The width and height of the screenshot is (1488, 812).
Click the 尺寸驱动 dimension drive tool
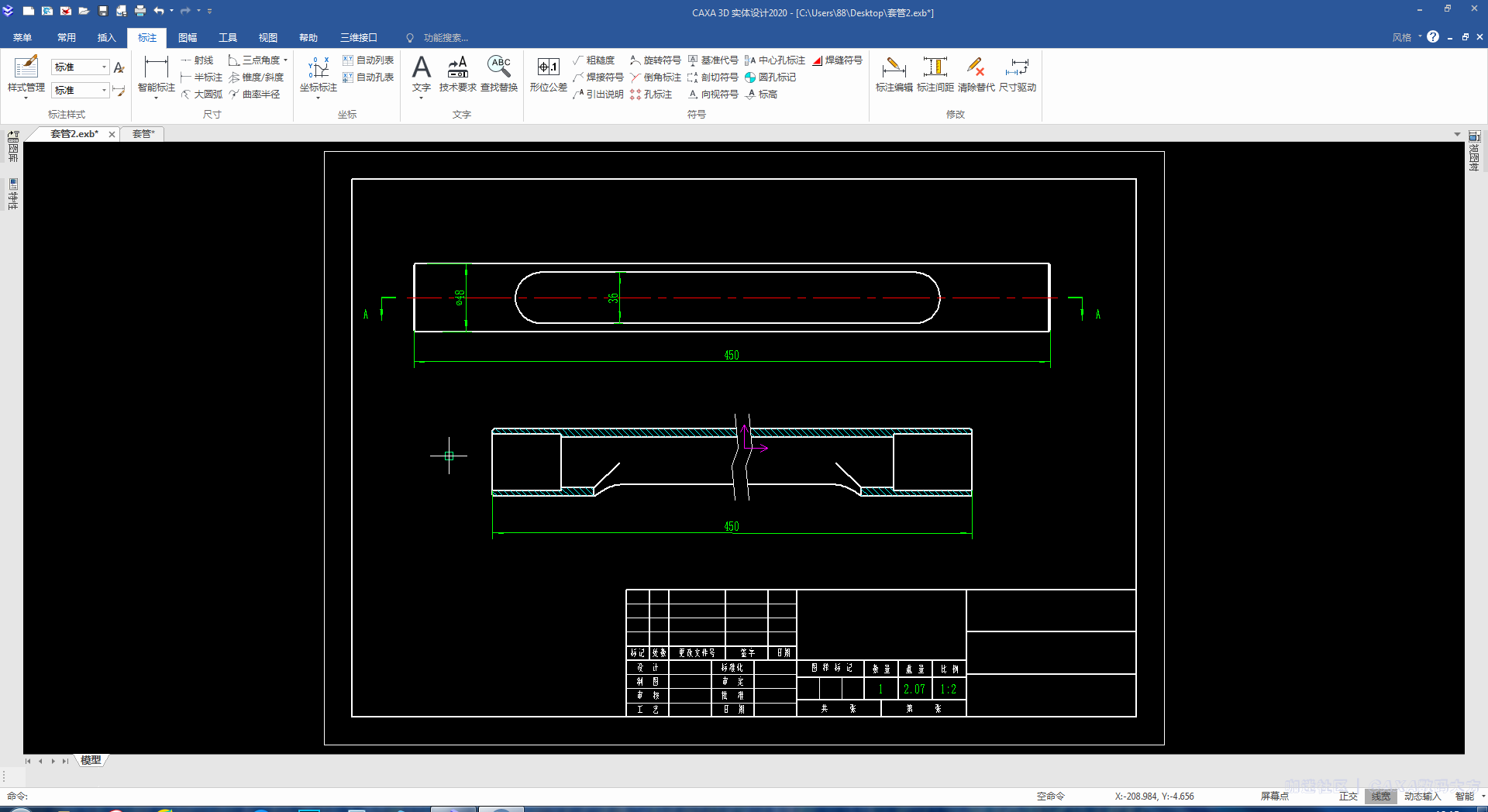1018,74
